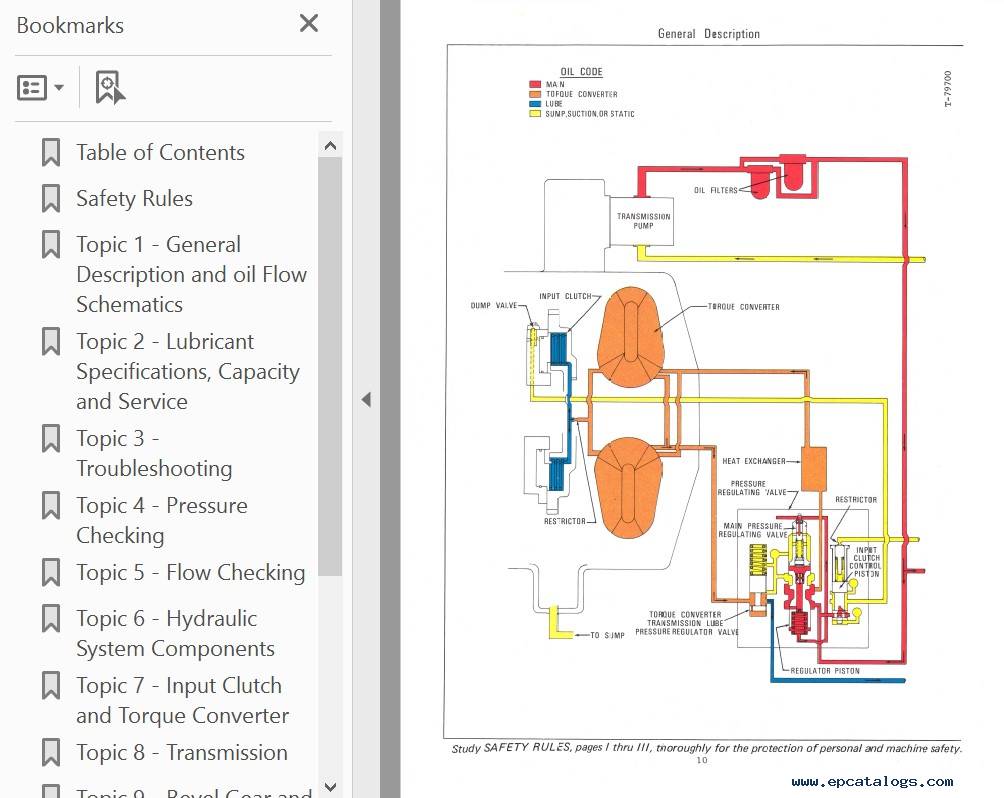This screenshot has height=798, width=1004.
Task: Click the OIL CODE legend heading
Action: tap(581, 72)
